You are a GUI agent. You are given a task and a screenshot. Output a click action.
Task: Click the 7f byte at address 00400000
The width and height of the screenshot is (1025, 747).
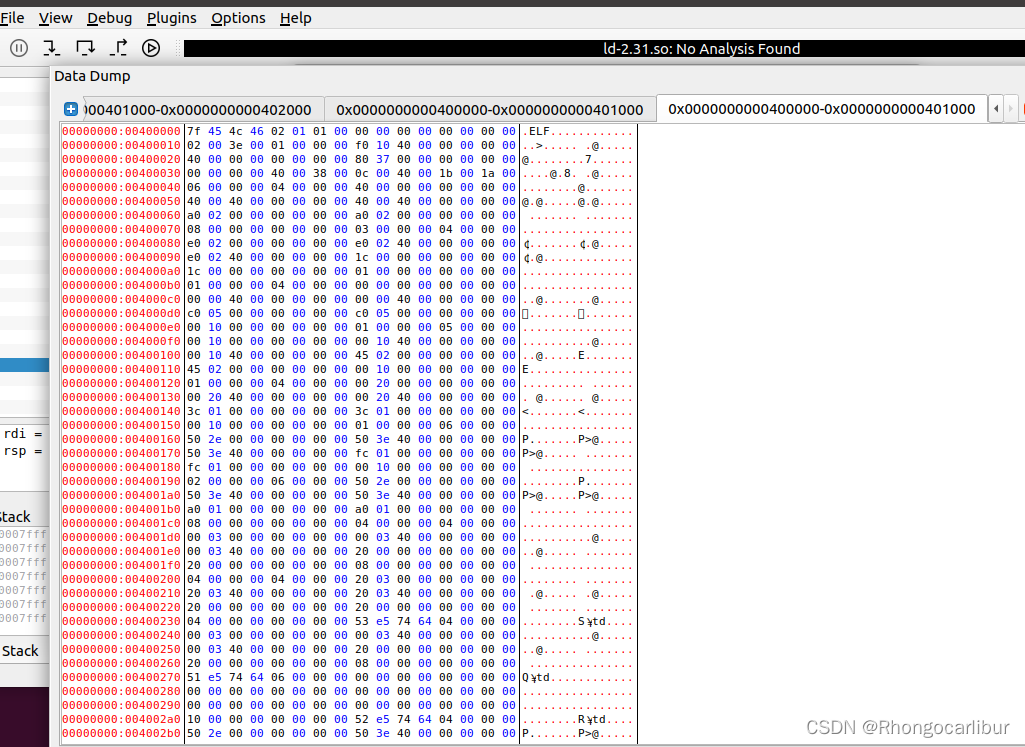pos(193,131)
